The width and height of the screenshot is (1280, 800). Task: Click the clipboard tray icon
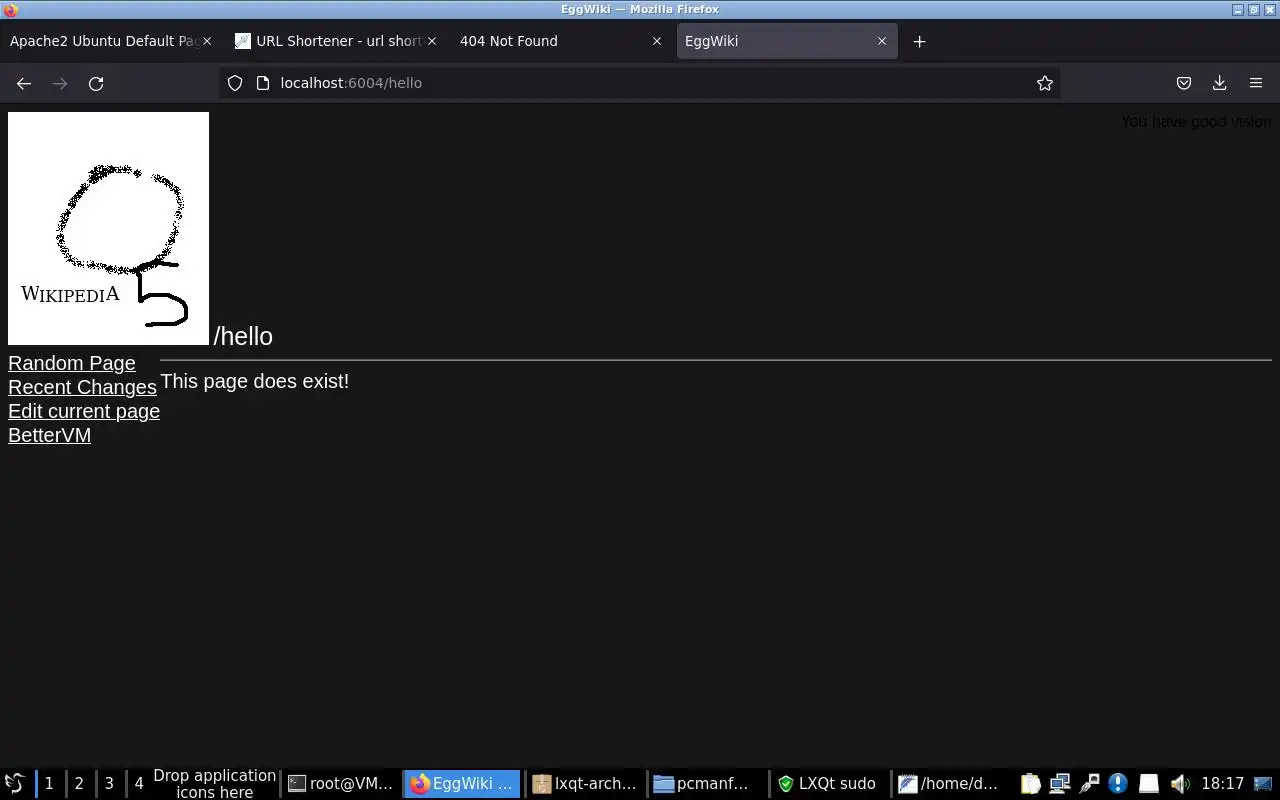coord(1031,783)
